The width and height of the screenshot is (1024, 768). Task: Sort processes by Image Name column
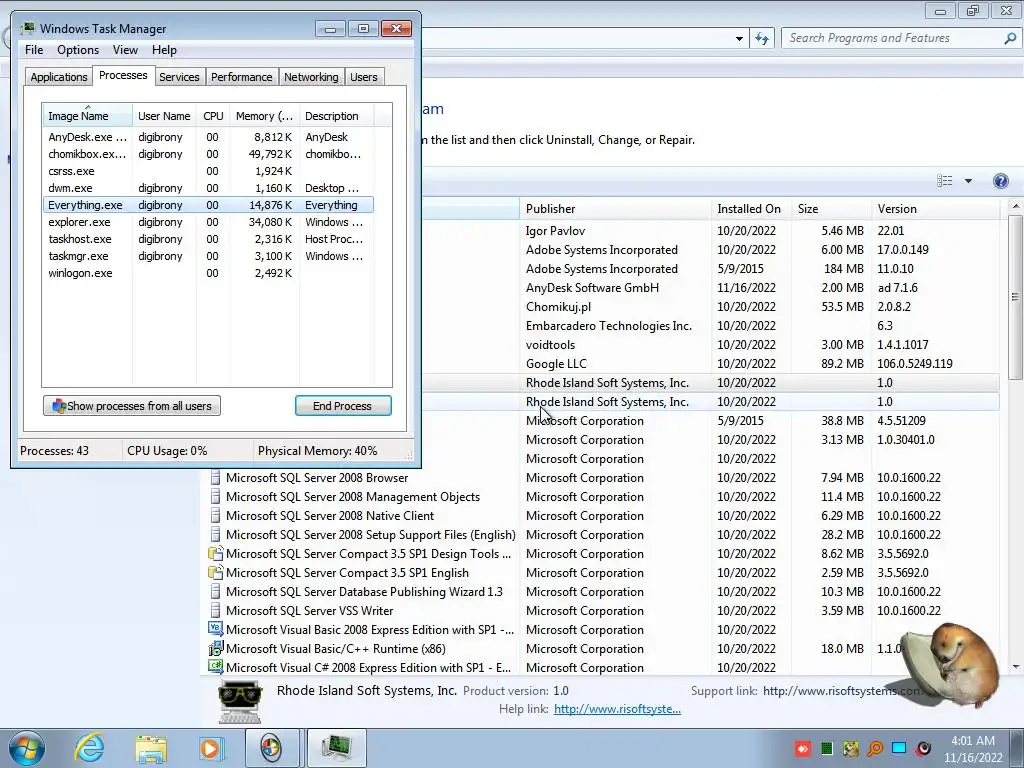pyautogui.click(x=88, y=116)
